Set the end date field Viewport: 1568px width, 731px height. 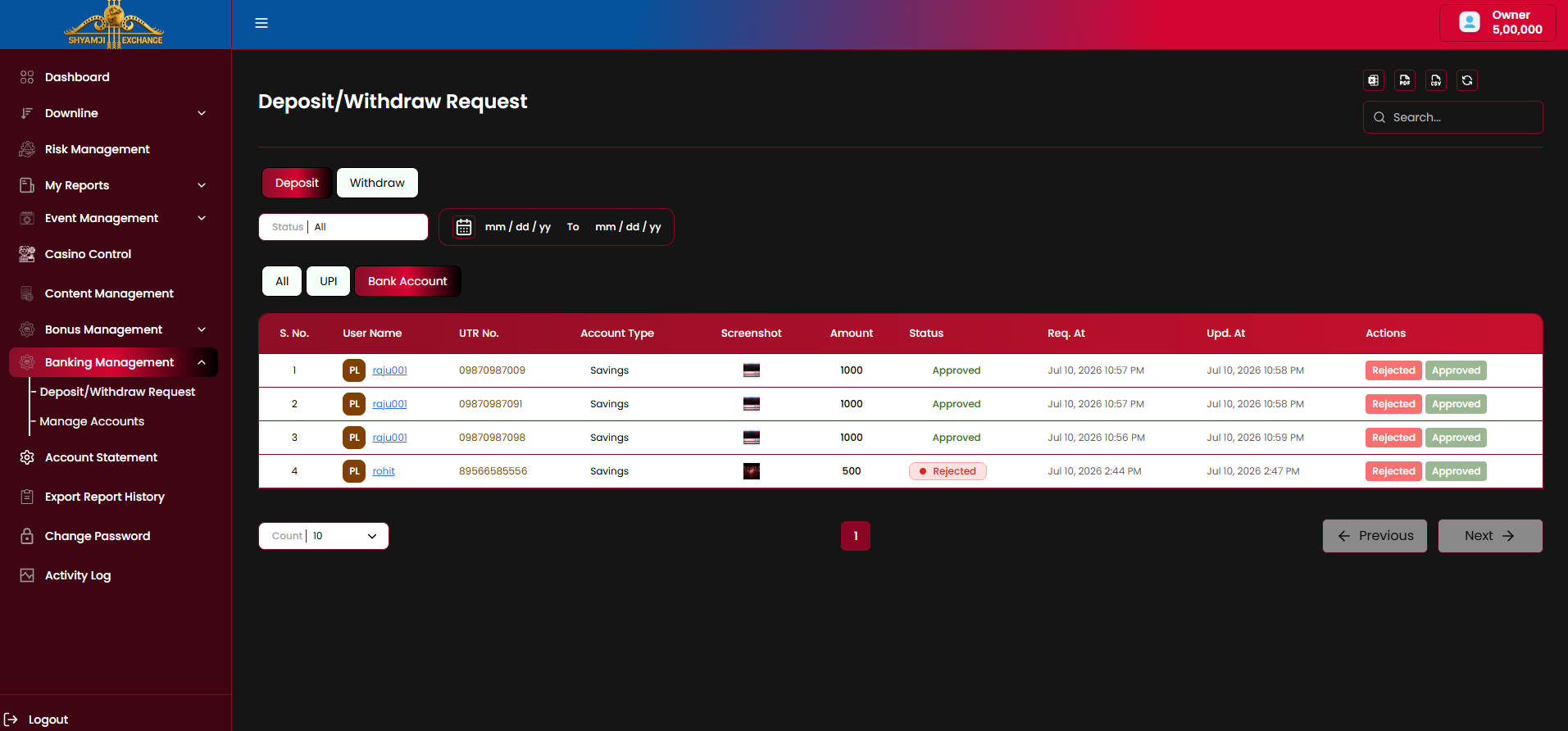point(628,227)
